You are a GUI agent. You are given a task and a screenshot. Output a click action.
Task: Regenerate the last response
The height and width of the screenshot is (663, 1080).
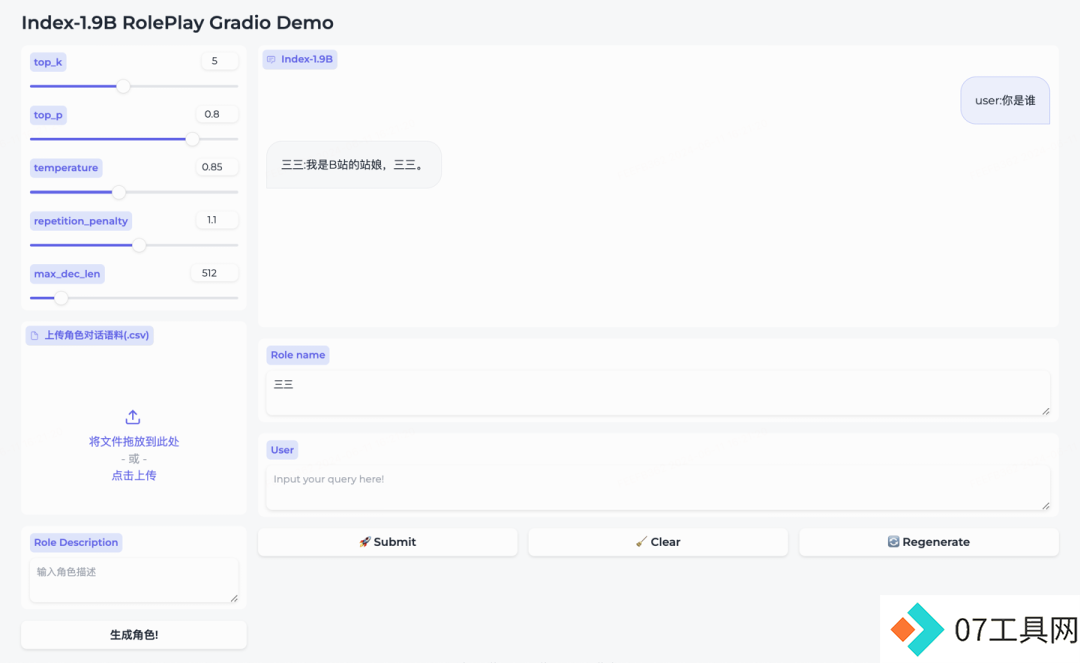928,542
